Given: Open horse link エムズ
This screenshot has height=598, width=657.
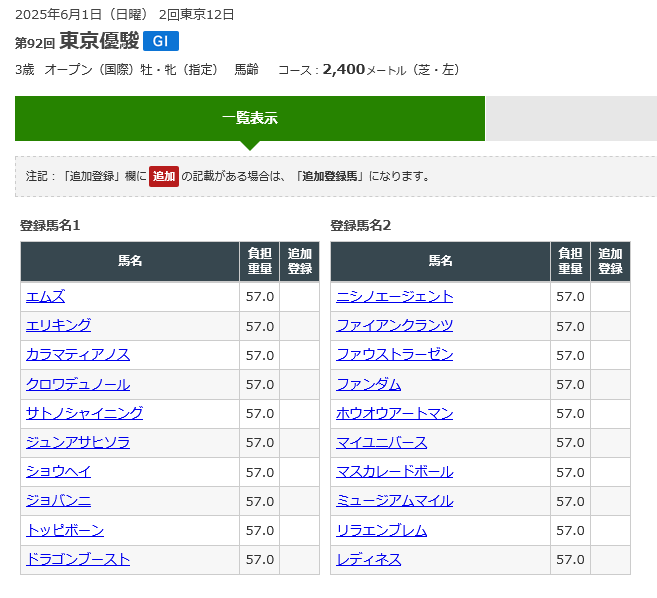Looking at the screenshot, I should pyautogui.click(x=45, y=296).
